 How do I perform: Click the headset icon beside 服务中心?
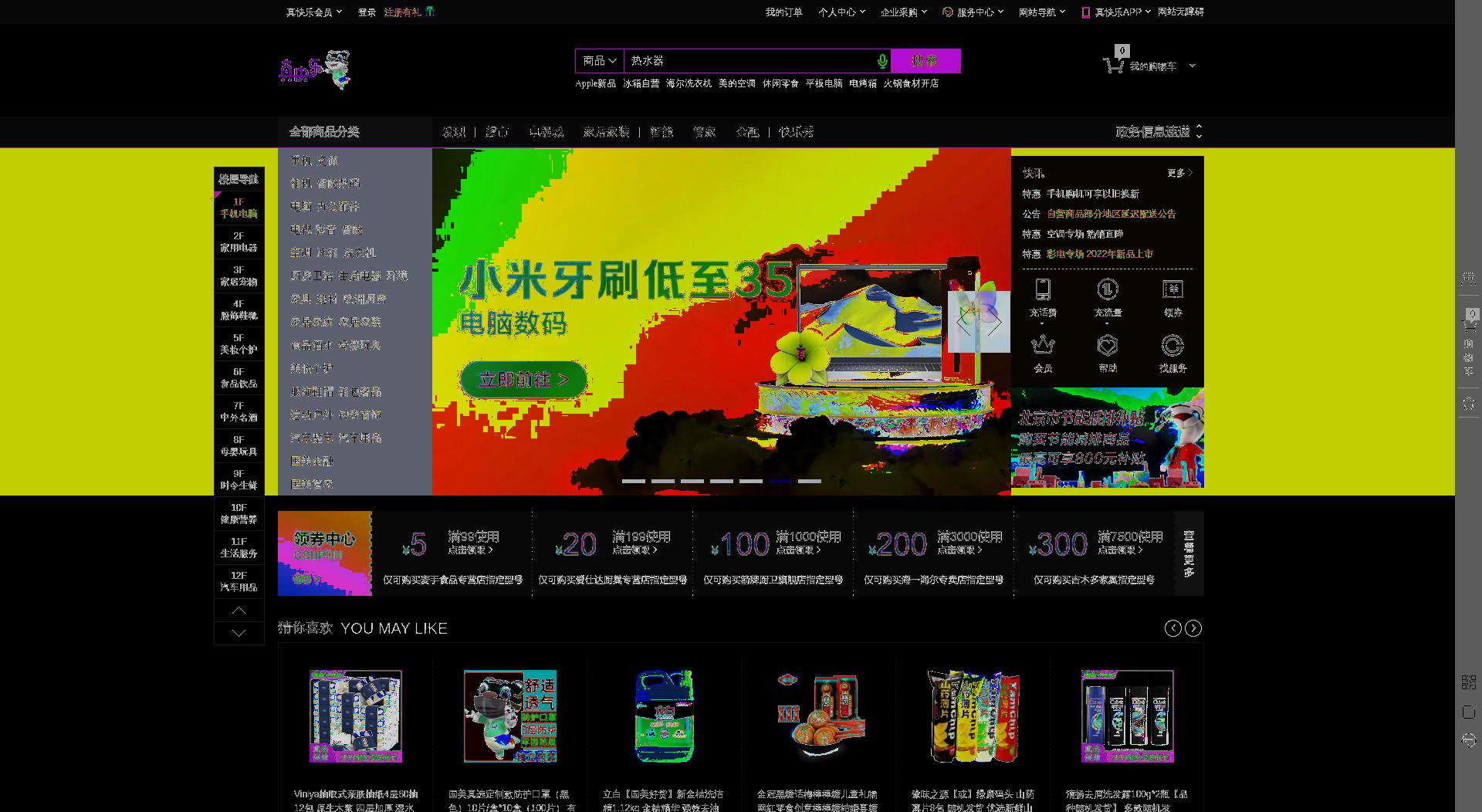[x=948, y=12]
